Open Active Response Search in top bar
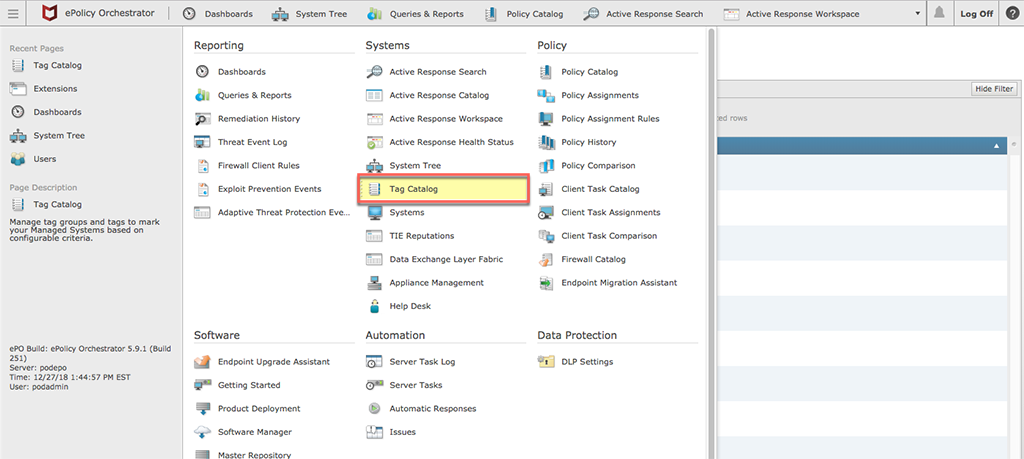The width and height of the screenshot is (1024, 459). pos(643,13)
